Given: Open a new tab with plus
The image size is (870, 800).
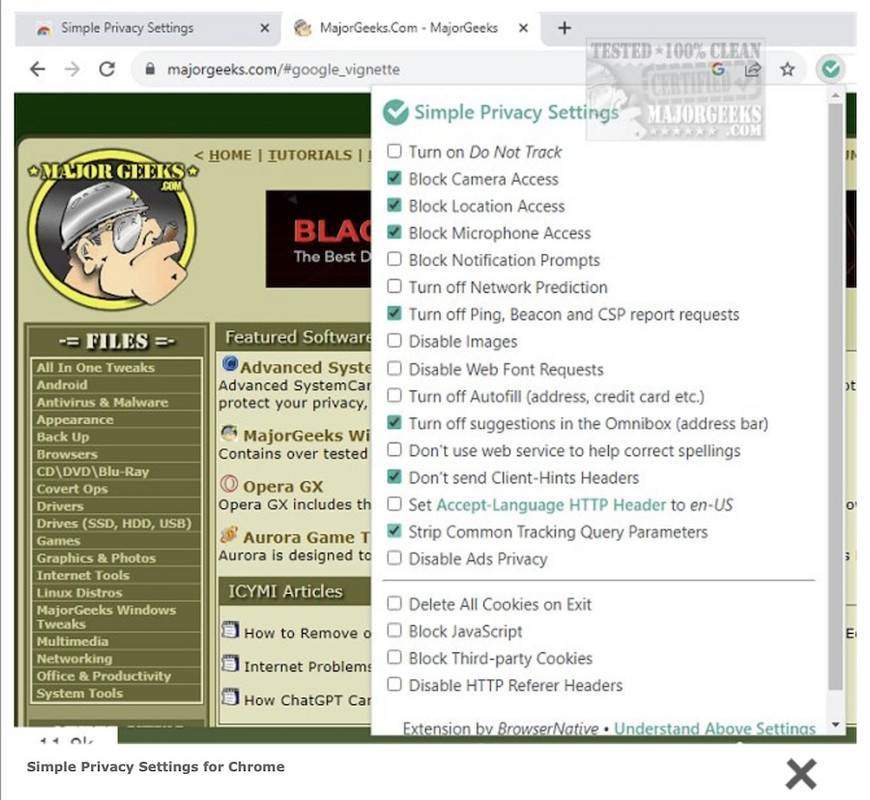Looking at the screenshot, I should pos(564,28).
